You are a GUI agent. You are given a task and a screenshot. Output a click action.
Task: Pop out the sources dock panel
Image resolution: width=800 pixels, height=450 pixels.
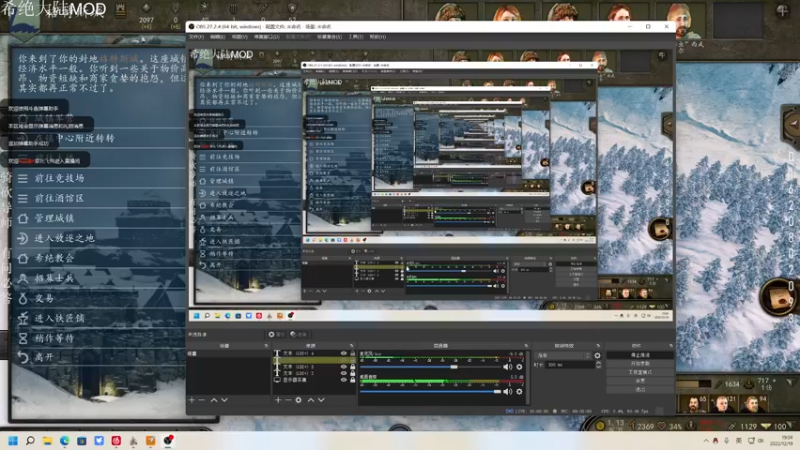352,345
